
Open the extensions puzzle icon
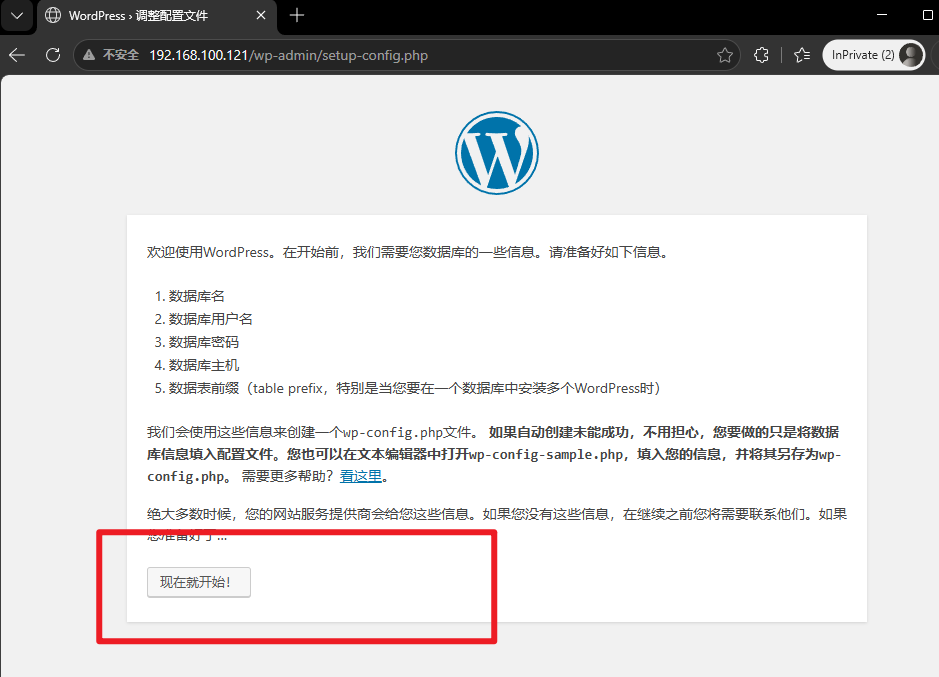761,55
